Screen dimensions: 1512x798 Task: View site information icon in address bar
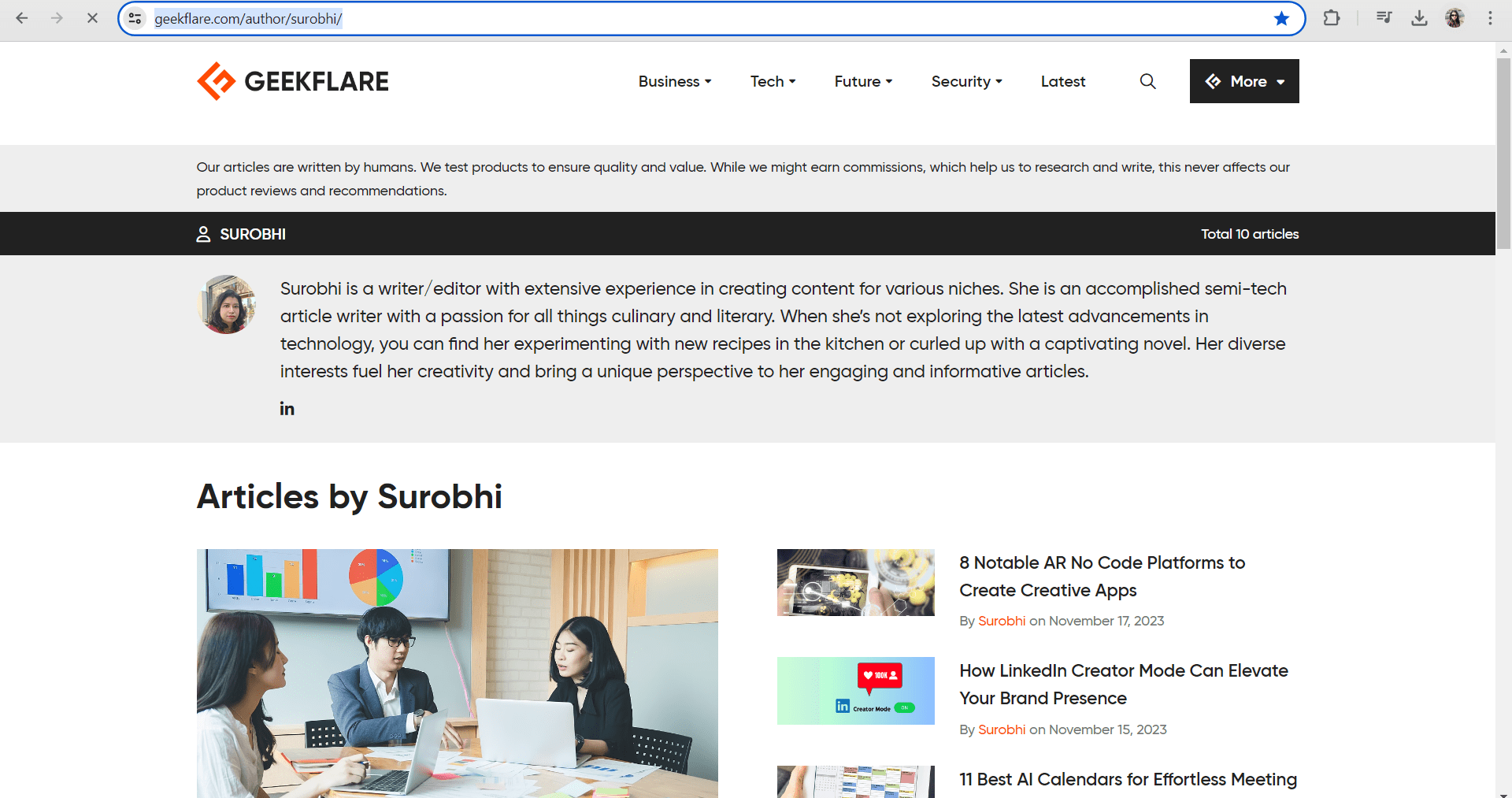pyautogui.click(x=135, y=18)
